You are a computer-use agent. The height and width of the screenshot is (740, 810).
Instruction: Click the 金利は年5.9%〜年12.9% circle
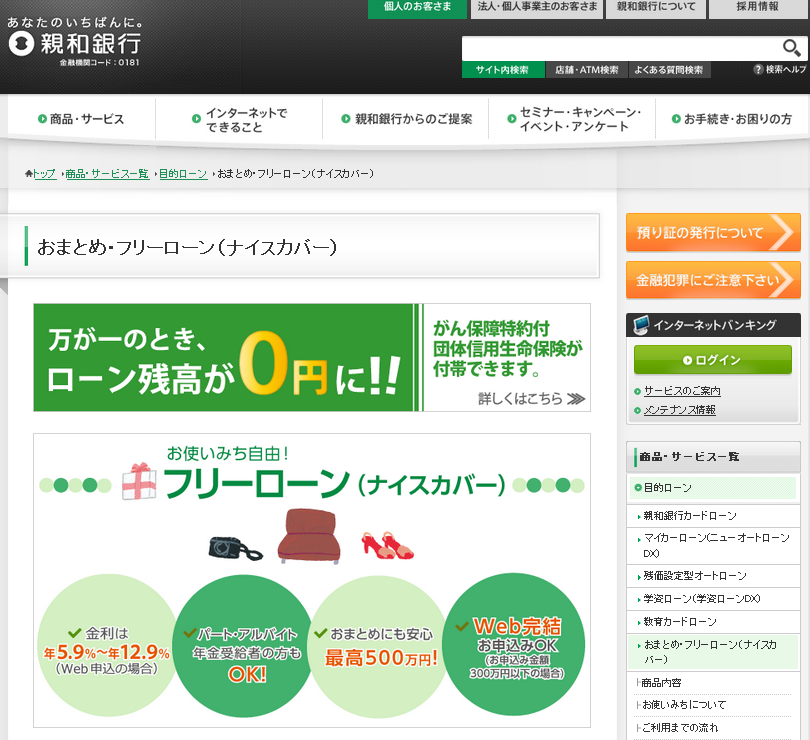[107, 645]
